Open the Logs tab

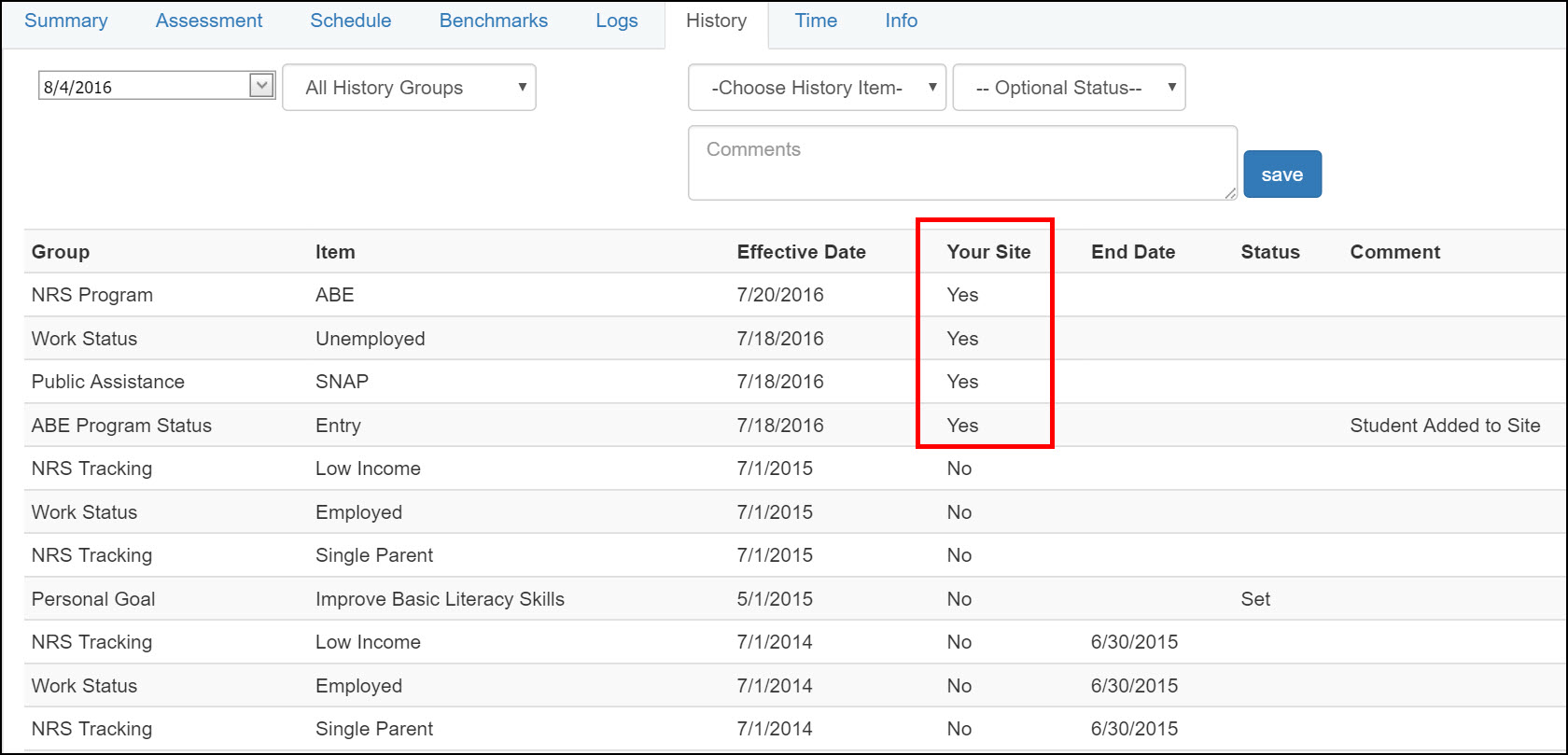point(617,21)
